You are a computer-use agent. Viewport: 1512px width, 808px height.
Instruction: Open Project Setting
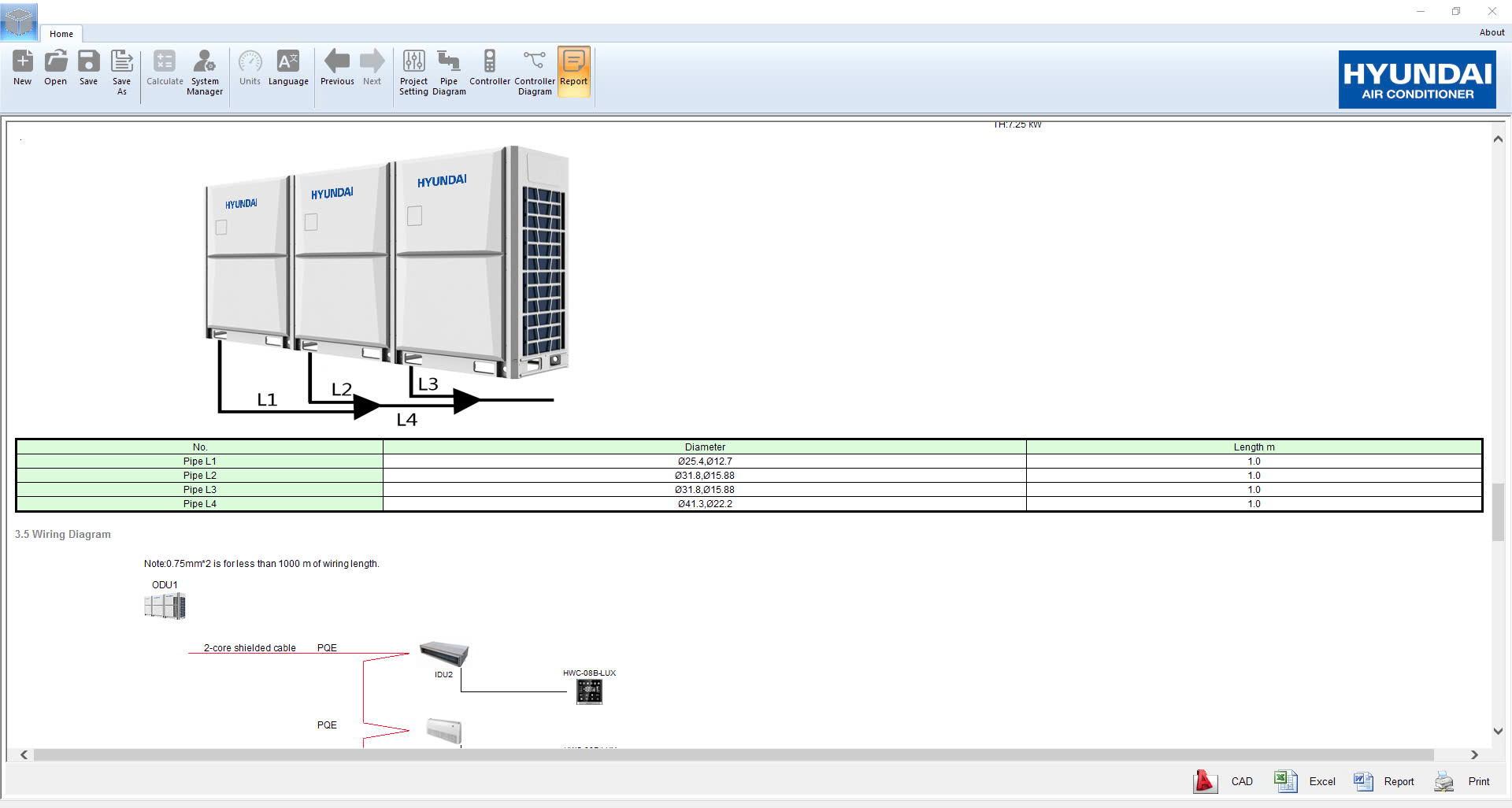pyautogui.click(x=413, y=72)
